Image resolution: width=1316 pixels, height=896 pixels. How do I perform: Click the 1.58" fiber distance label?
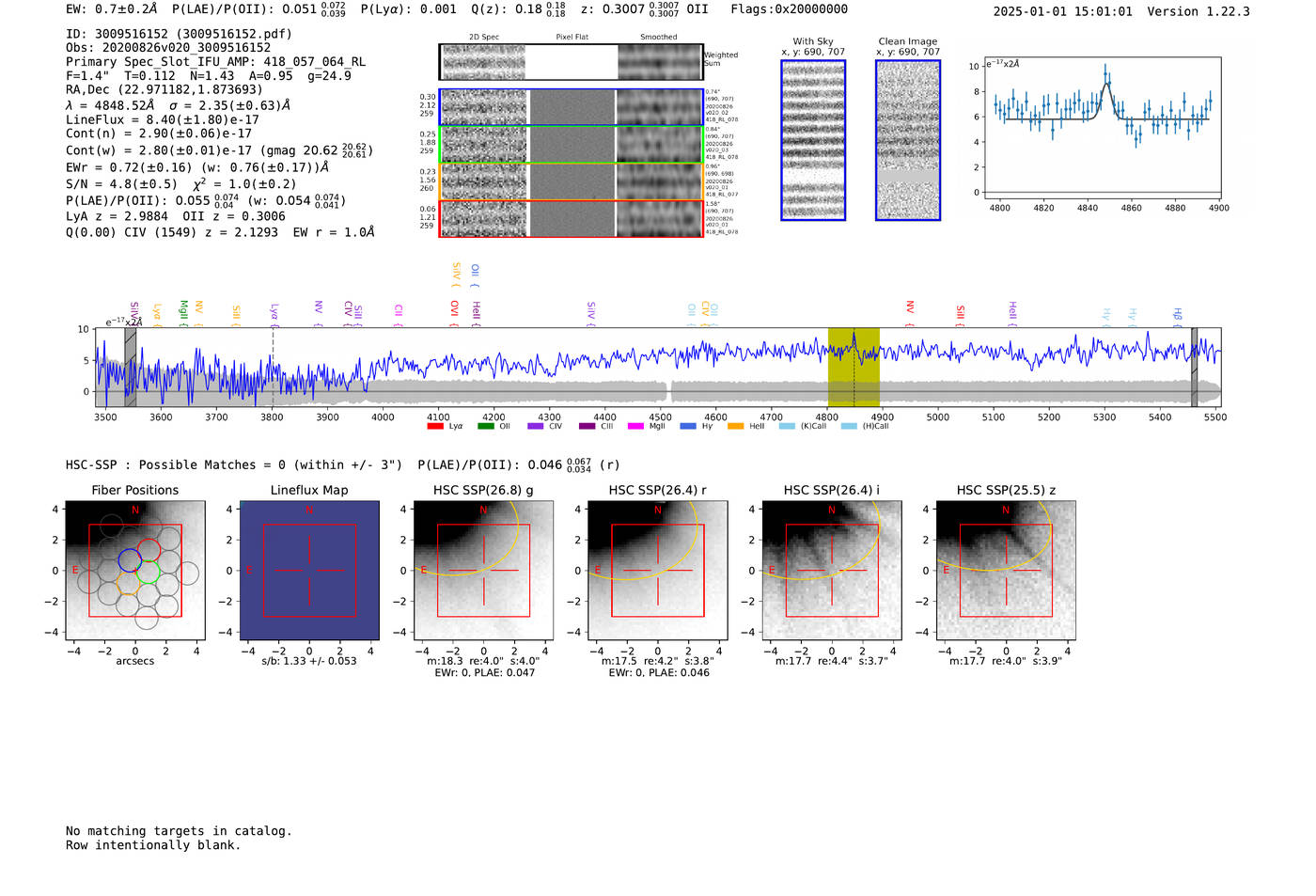[713, 204]
